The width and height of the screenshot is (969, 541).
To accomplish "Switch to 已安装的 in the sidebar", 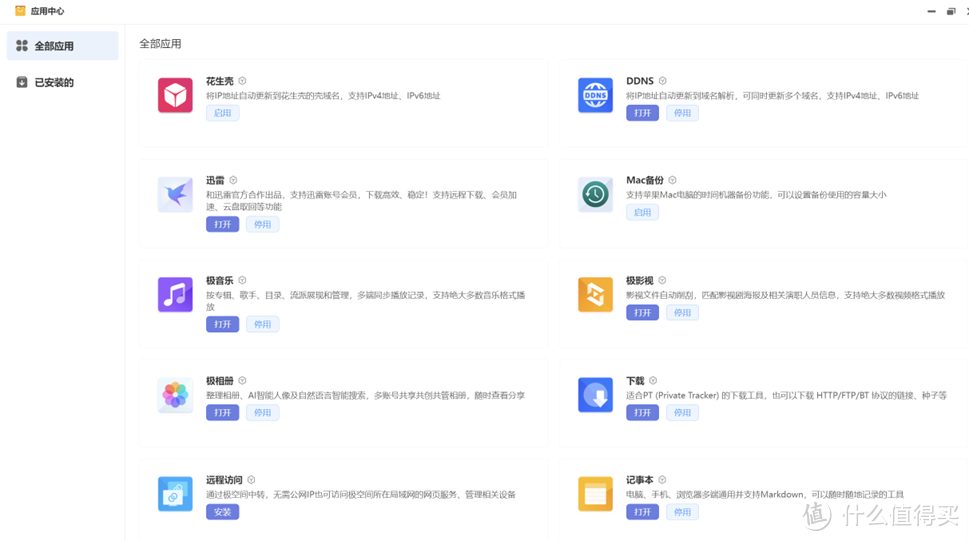I will [x=62, y=82].
